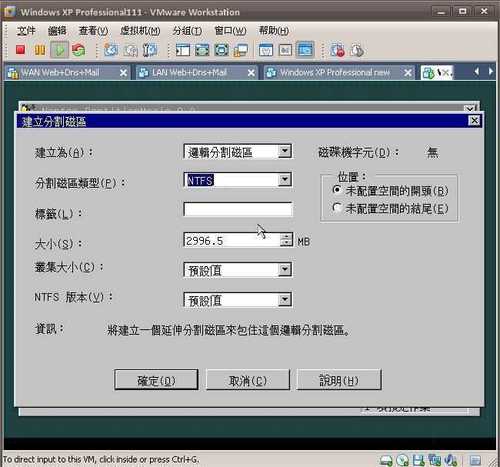Click the hard disk status icon

[x=386, y=460]
